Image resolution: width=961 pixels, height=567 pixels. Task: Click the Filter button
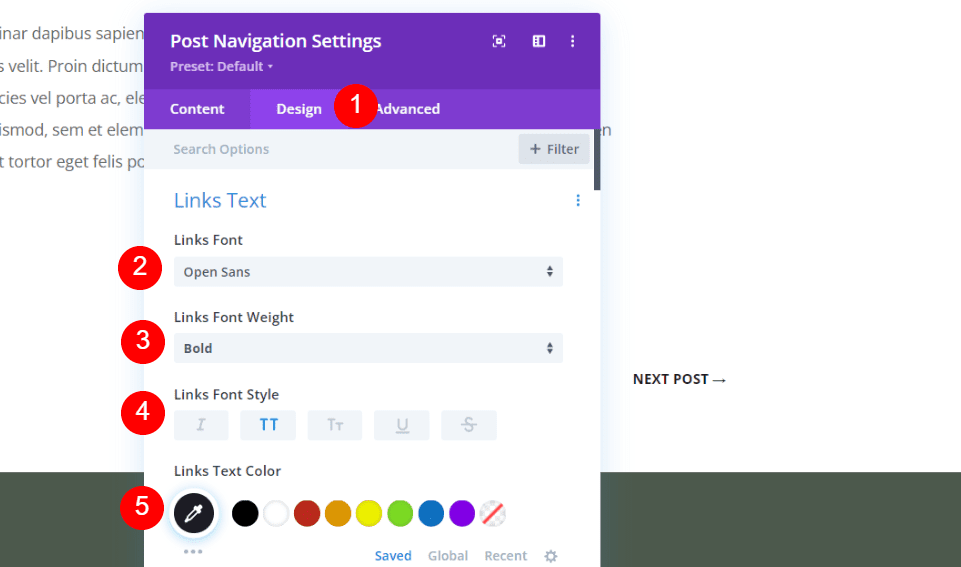554,149
